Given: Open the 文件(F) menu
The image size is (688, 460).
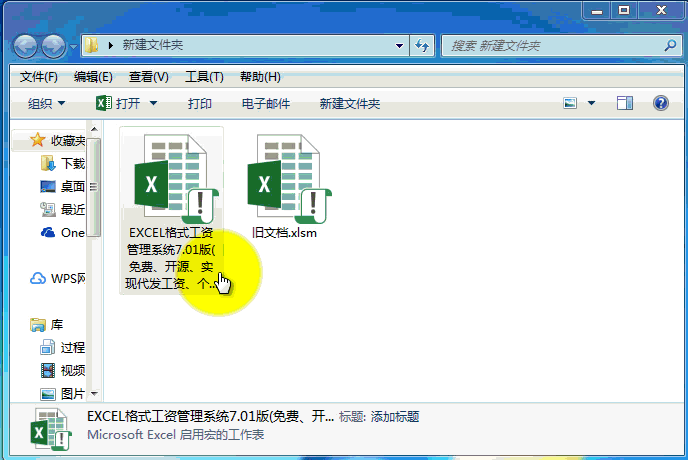Looking at the screenshot, I should [x=38, y=77].
